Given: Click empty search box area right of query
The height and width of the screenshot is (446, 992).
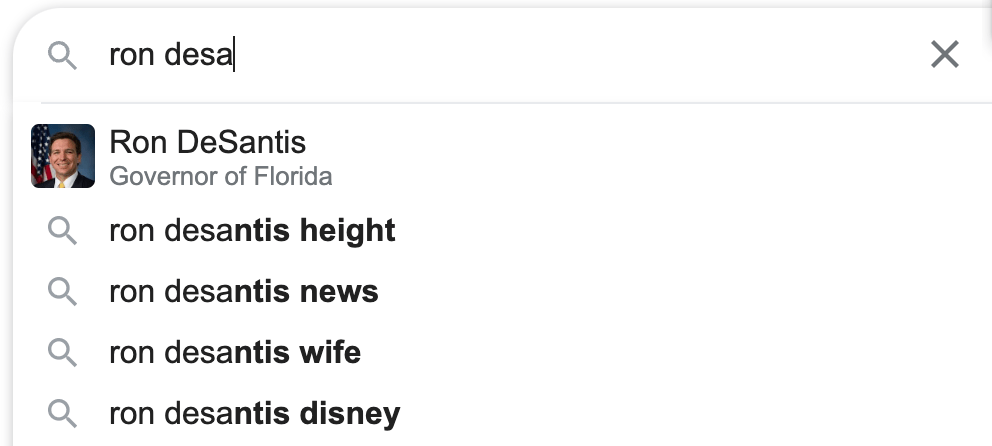Looking at the screenshot, I should point(580,55).
